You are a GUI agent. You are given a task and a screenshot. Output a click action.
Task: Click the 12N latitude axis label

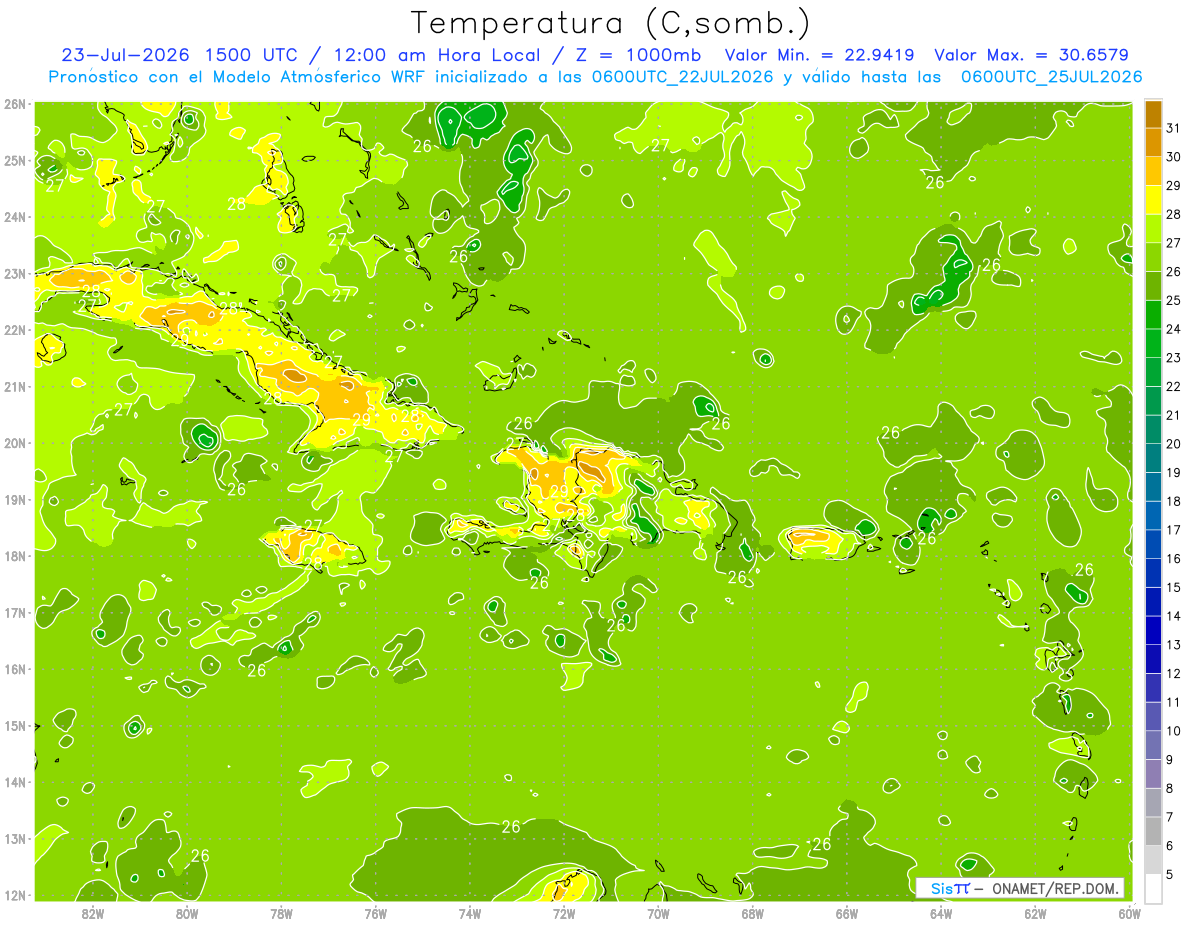click(14, 895)
